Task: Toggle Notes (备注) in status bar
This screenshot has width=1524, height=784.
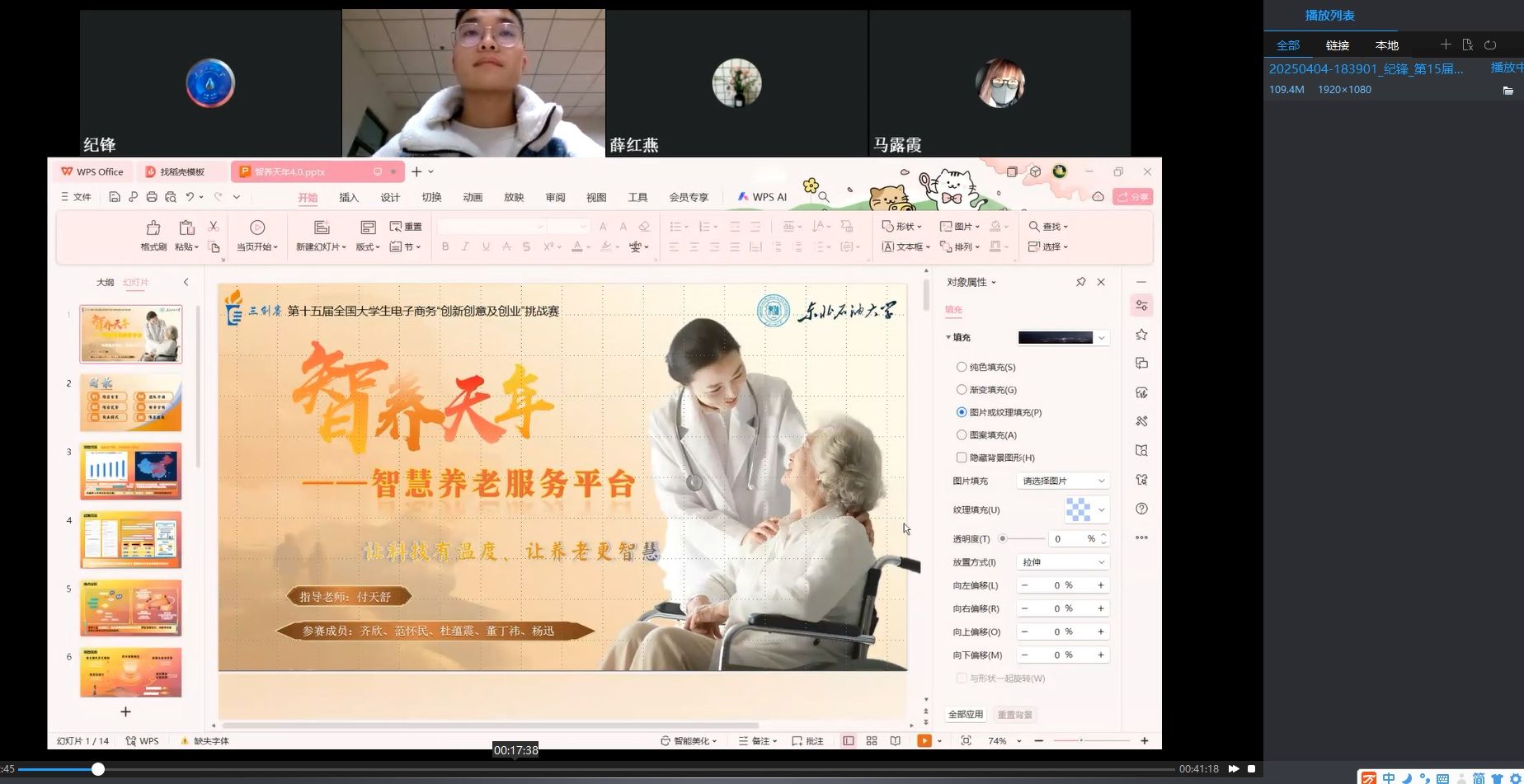Action: pos(758,741)
